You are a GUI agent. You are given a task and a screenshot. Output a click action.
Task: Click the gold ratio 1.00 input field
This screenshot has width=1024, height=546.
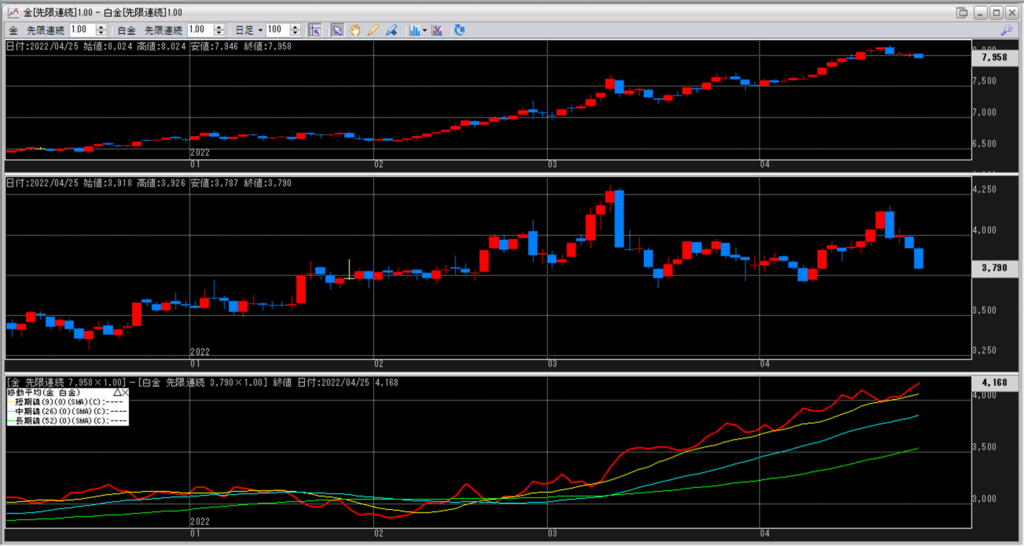coord(82,30)
